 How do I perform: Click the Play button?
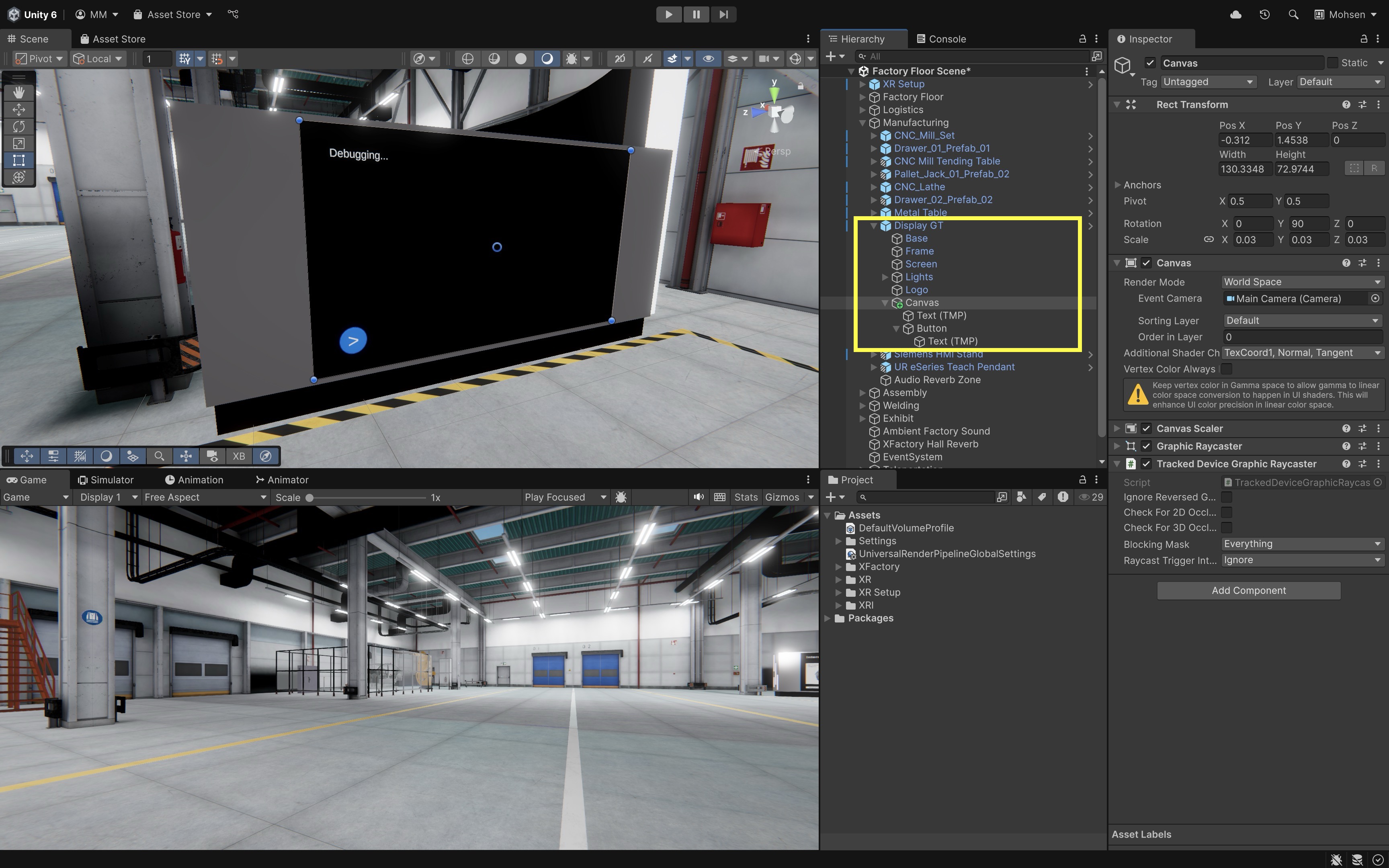point(669,14)
